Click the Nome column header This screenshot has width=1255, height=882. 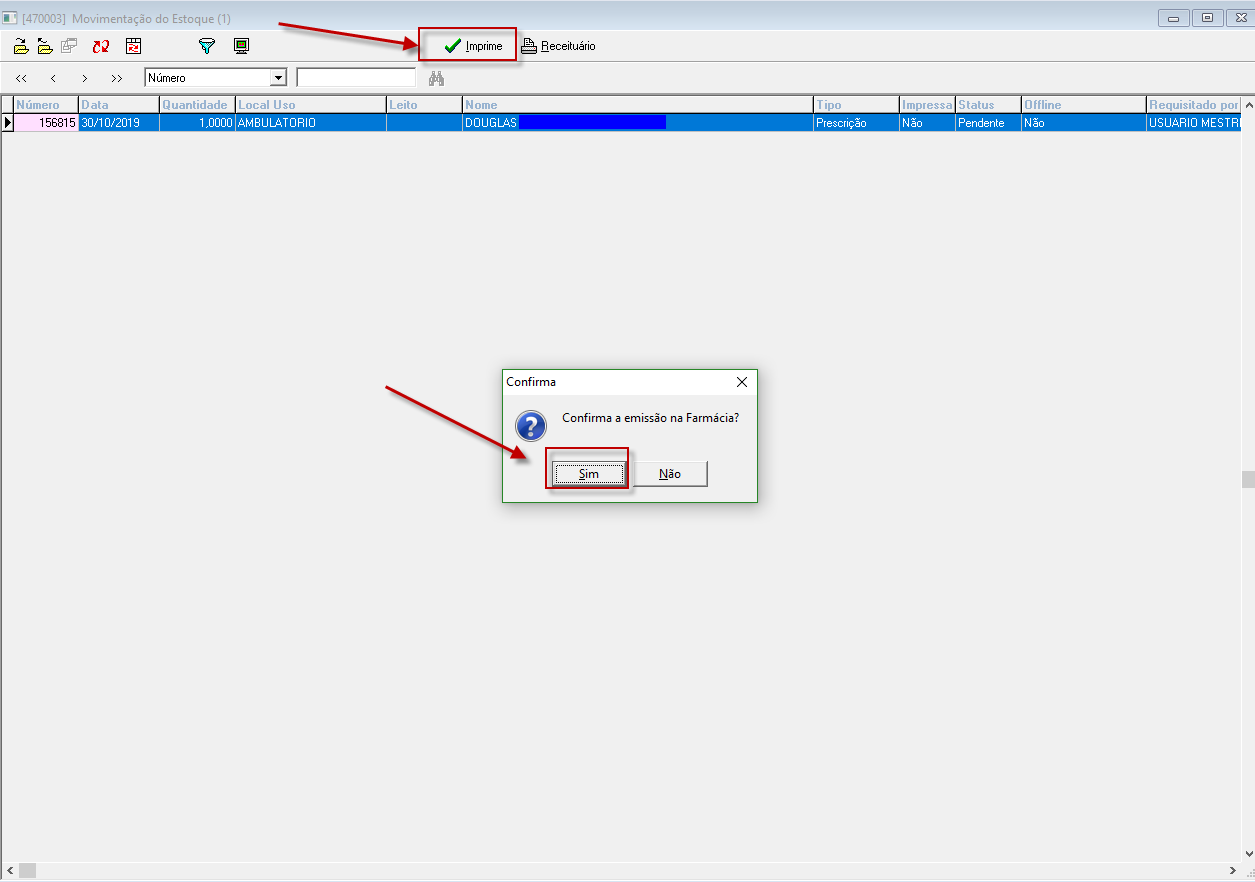[x=638, y=105]
